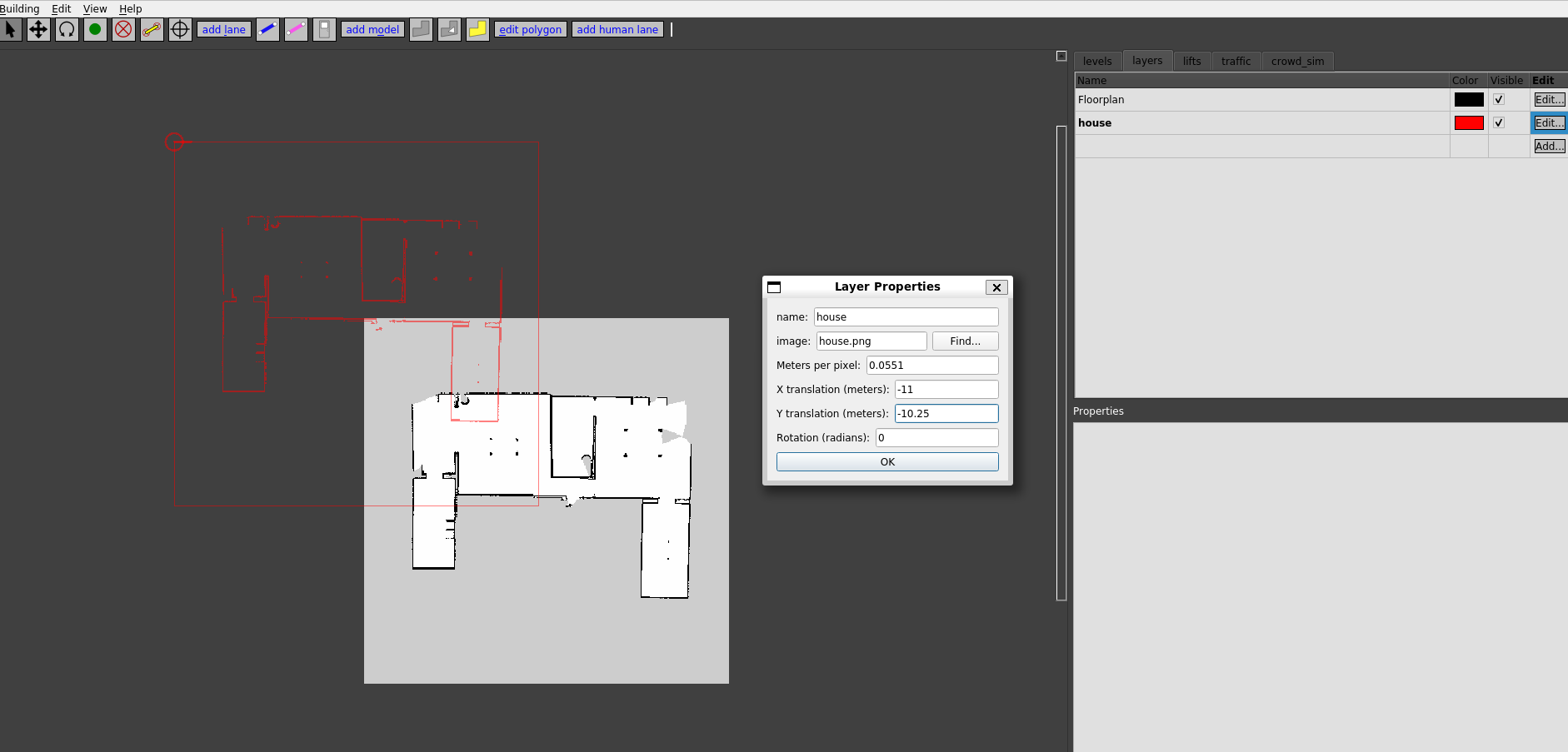Image resolution: width=1568 pixels, height=752 pixels.
Task: Choose the yellow measurement line tool
Action: click(x=152, y=30)
